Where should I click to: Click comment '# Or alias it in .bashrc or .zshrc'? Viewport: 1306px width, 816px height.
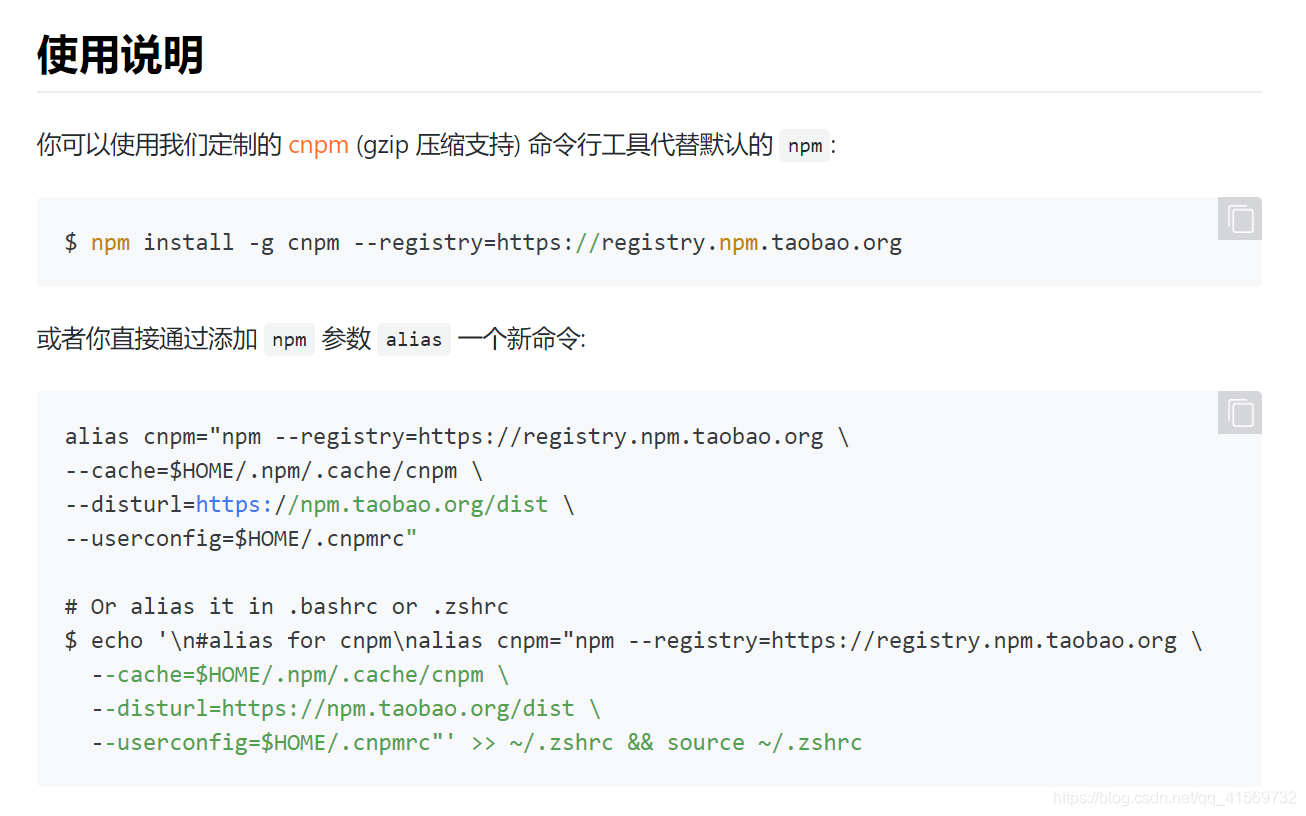287,607
